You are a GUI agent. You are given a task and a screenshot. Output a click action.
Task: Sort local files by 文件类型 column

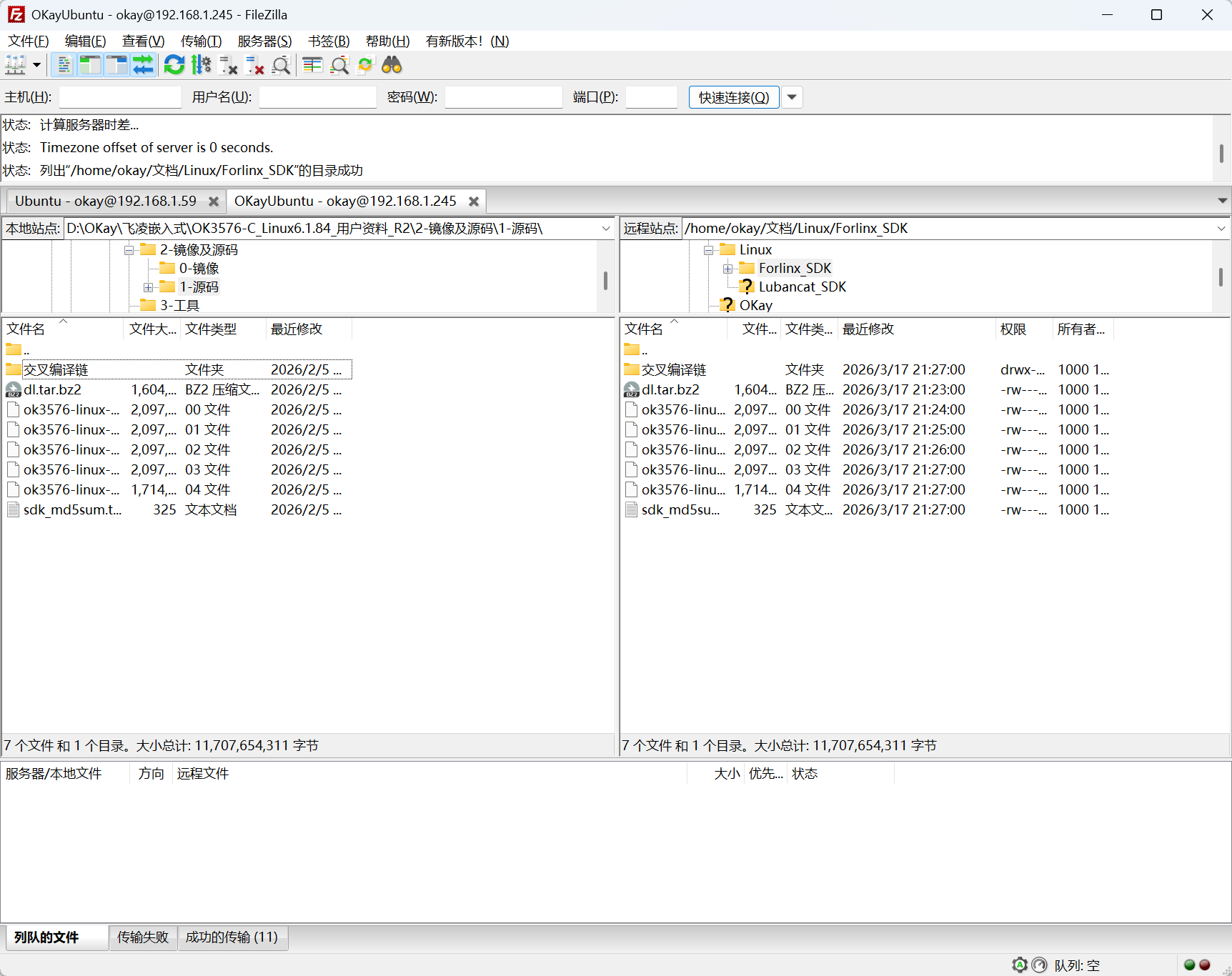[x=223, y=329]
